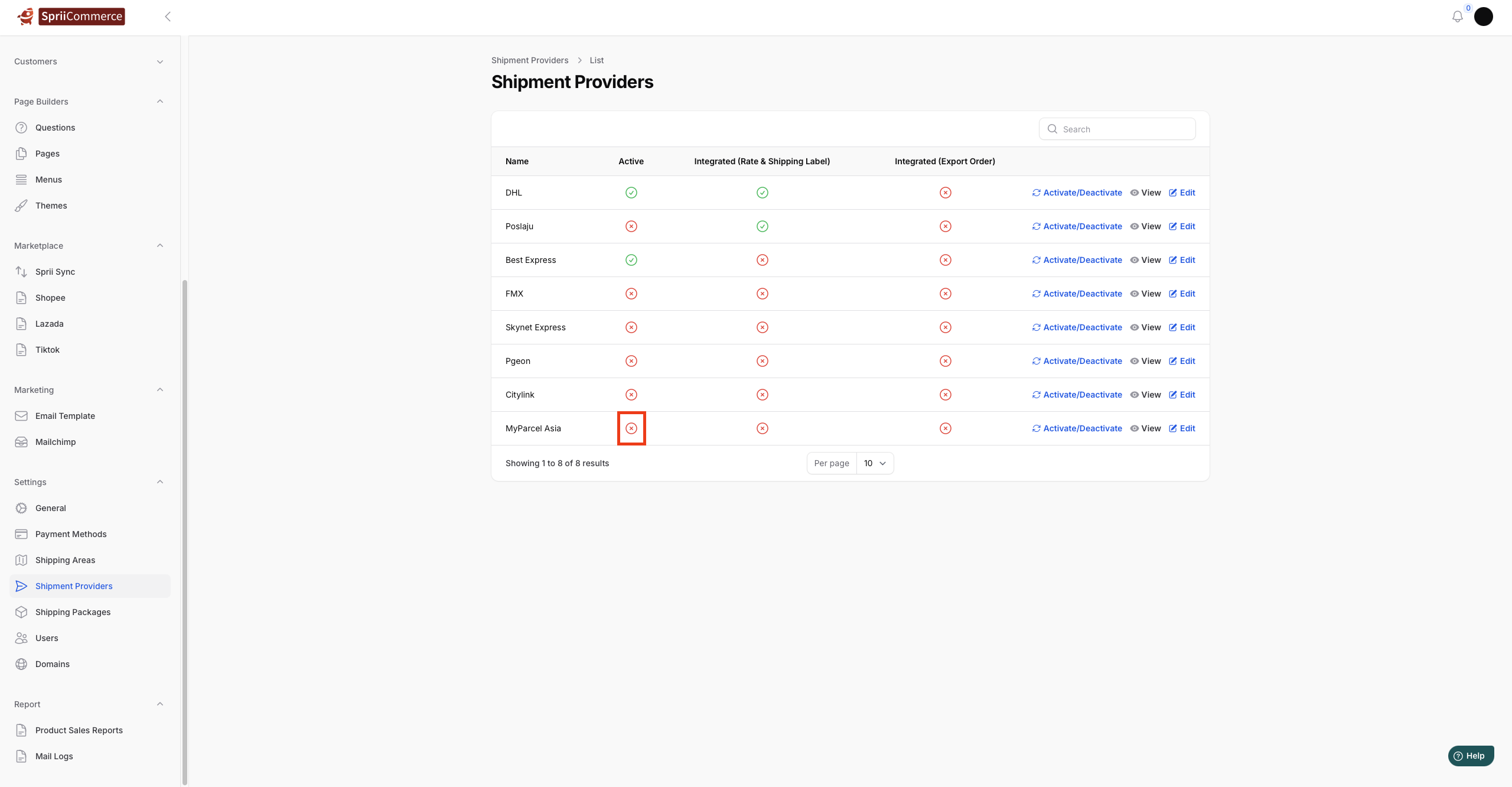Click the Themes paintbrush icon
Viewport: 1512px width, 787px height.
[21, 206]
